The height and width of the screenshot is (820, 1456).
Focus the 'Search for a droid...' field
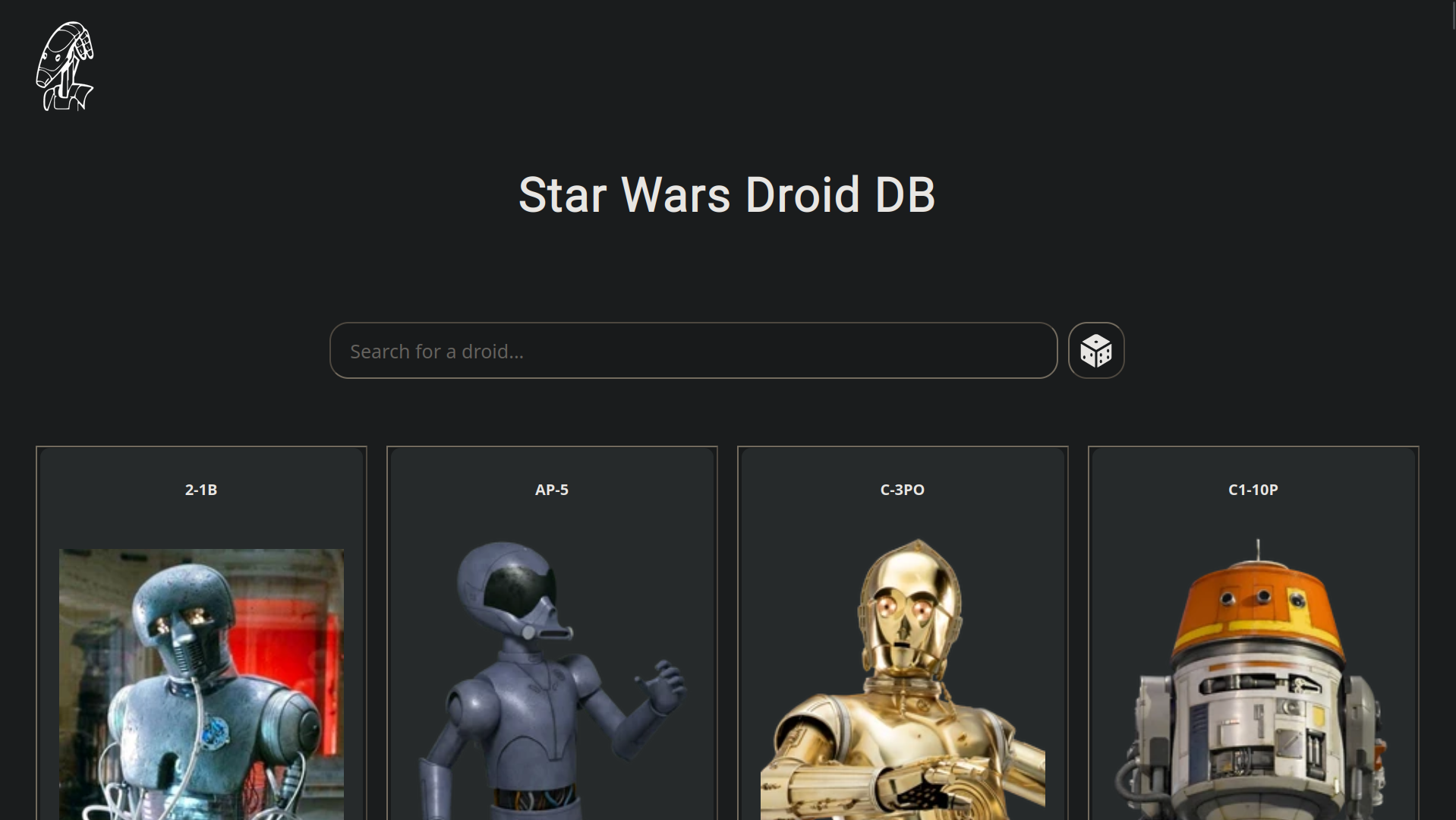click(x=692, y=351)
